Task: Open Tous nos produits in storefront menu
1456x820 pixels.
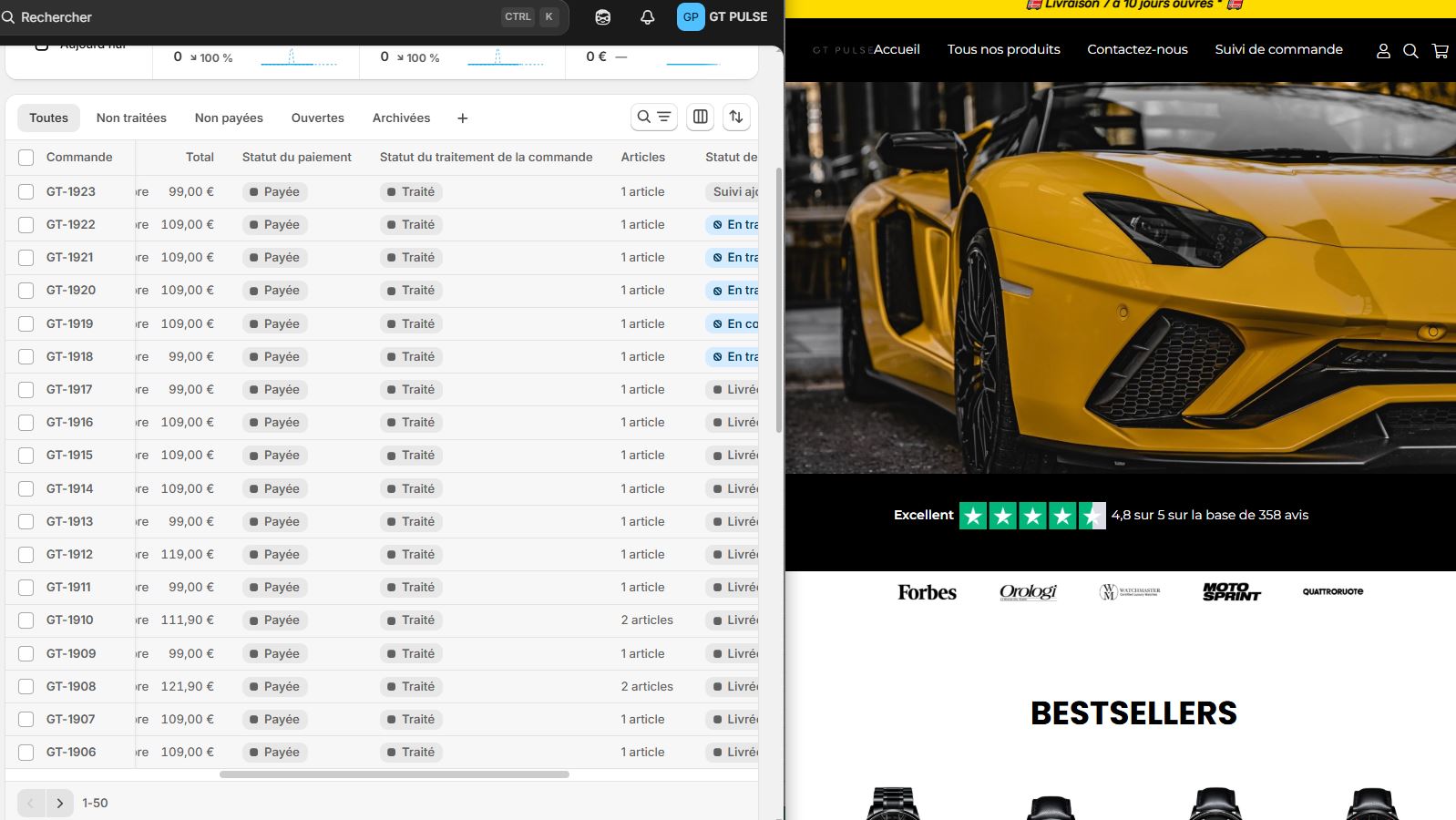Action: point(1003,49)
